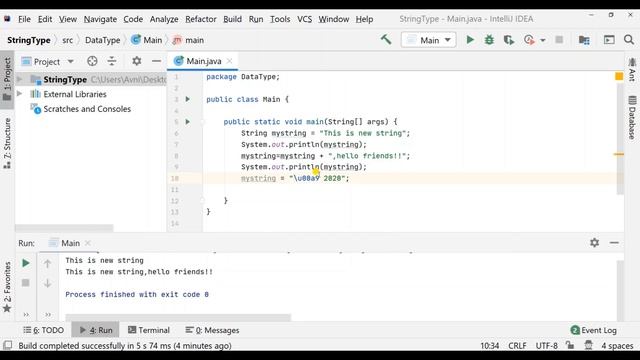The image size is (640, 360).
Task: Open the run anything window icon
Action: (609, 40)
